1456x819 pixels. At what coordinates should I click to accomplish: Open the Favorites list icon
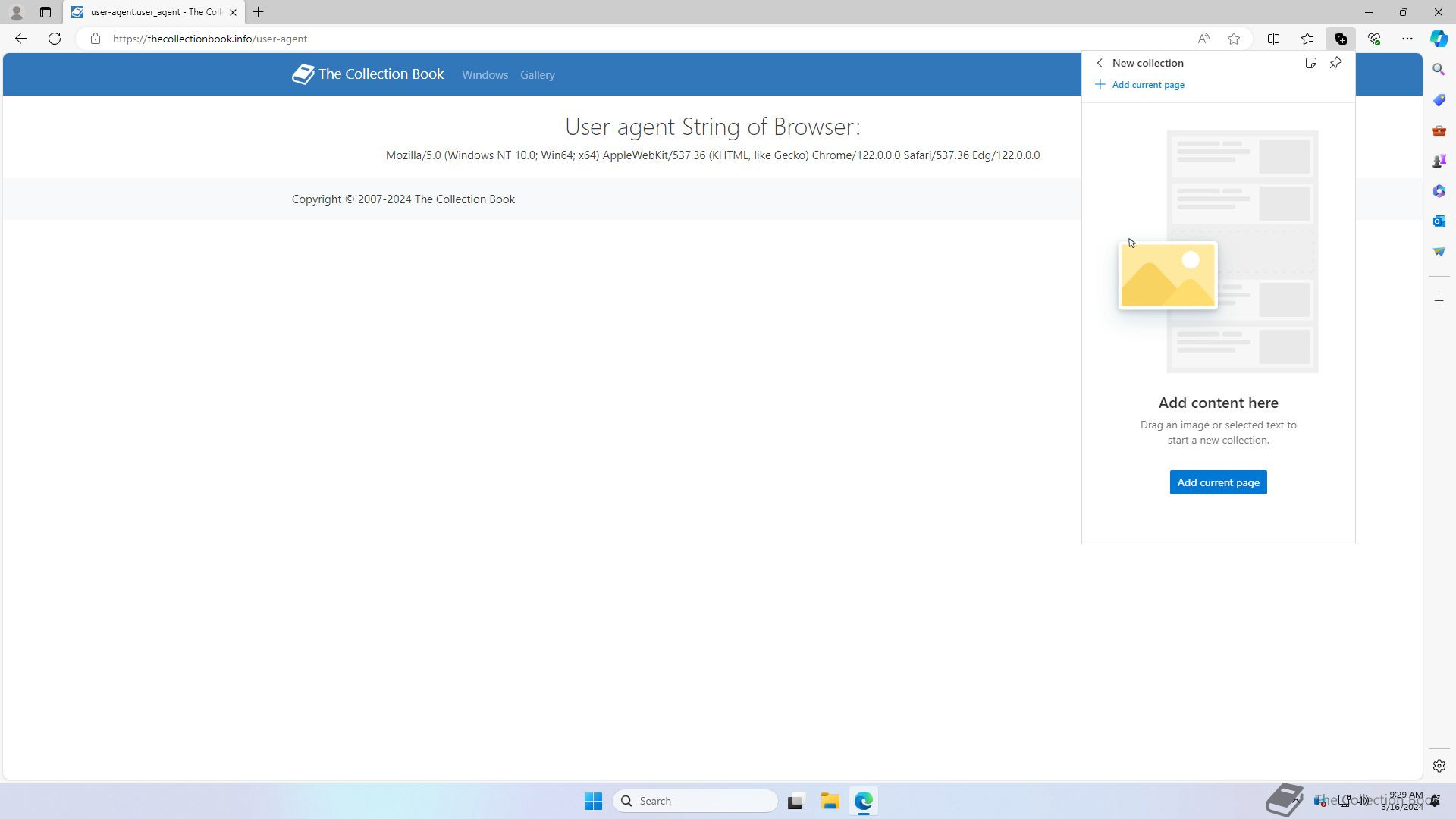[x=1307, y=39]
